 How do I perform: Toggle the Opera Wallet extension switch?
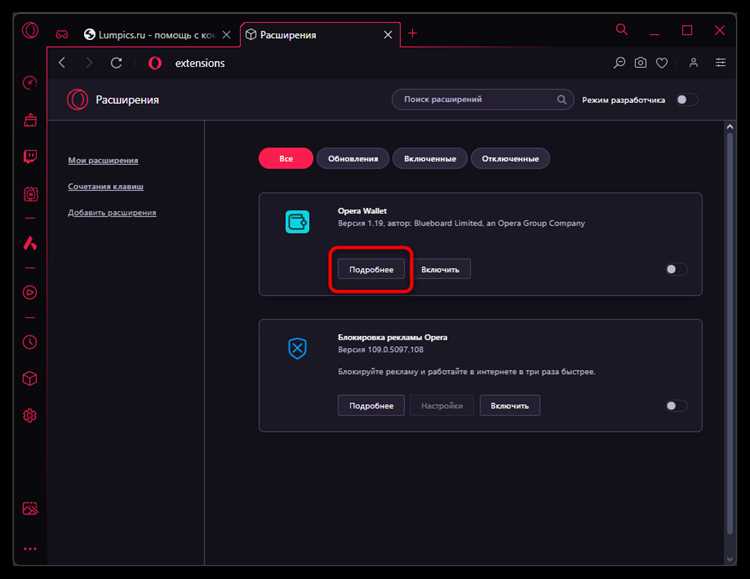[x=676, y=269]
